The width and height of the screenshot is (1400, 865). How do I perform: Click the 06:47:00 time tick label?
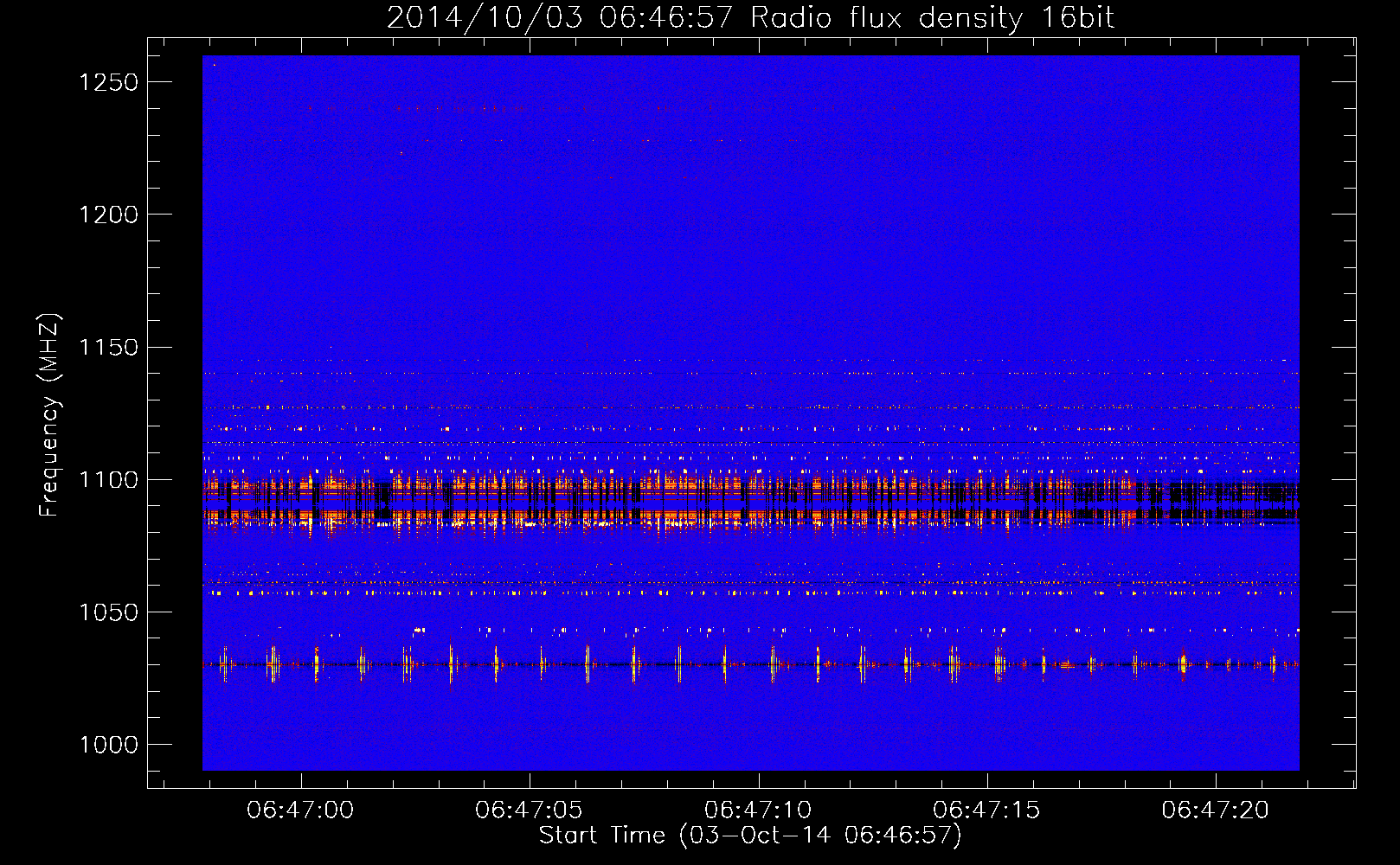(x=300, y=811)
